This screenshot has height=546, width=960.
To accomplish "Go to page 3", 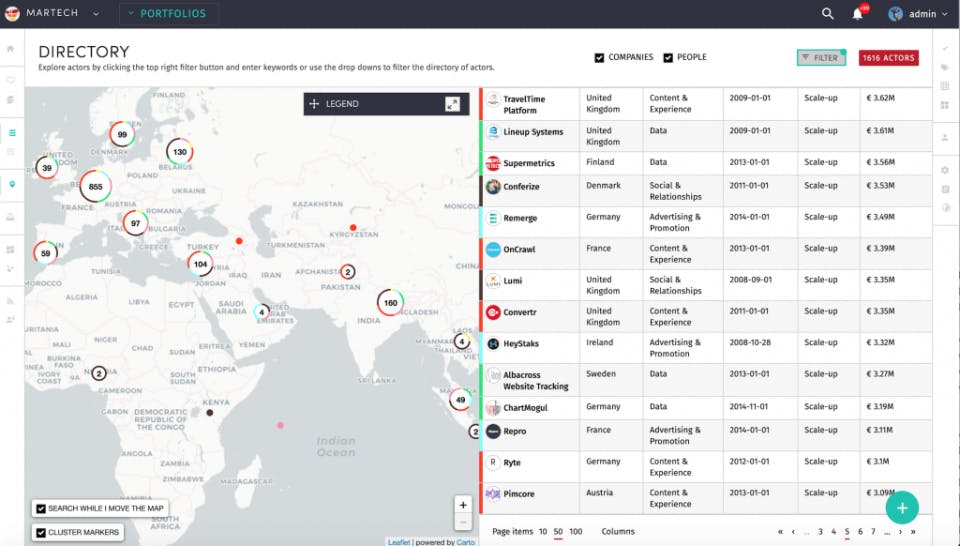I will pyautogui.click(x=820, y=531).
